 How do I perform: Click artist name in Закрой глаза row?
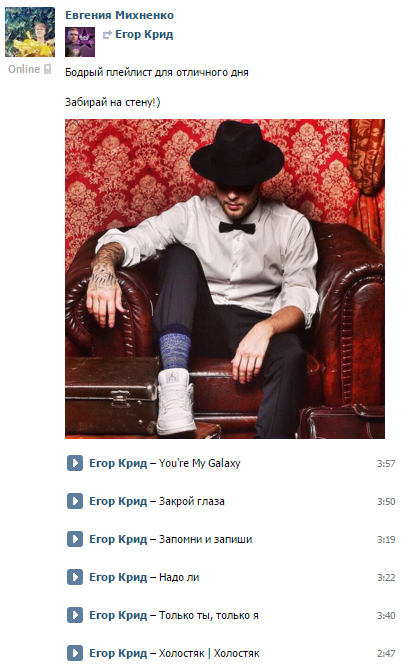(118, 501)
